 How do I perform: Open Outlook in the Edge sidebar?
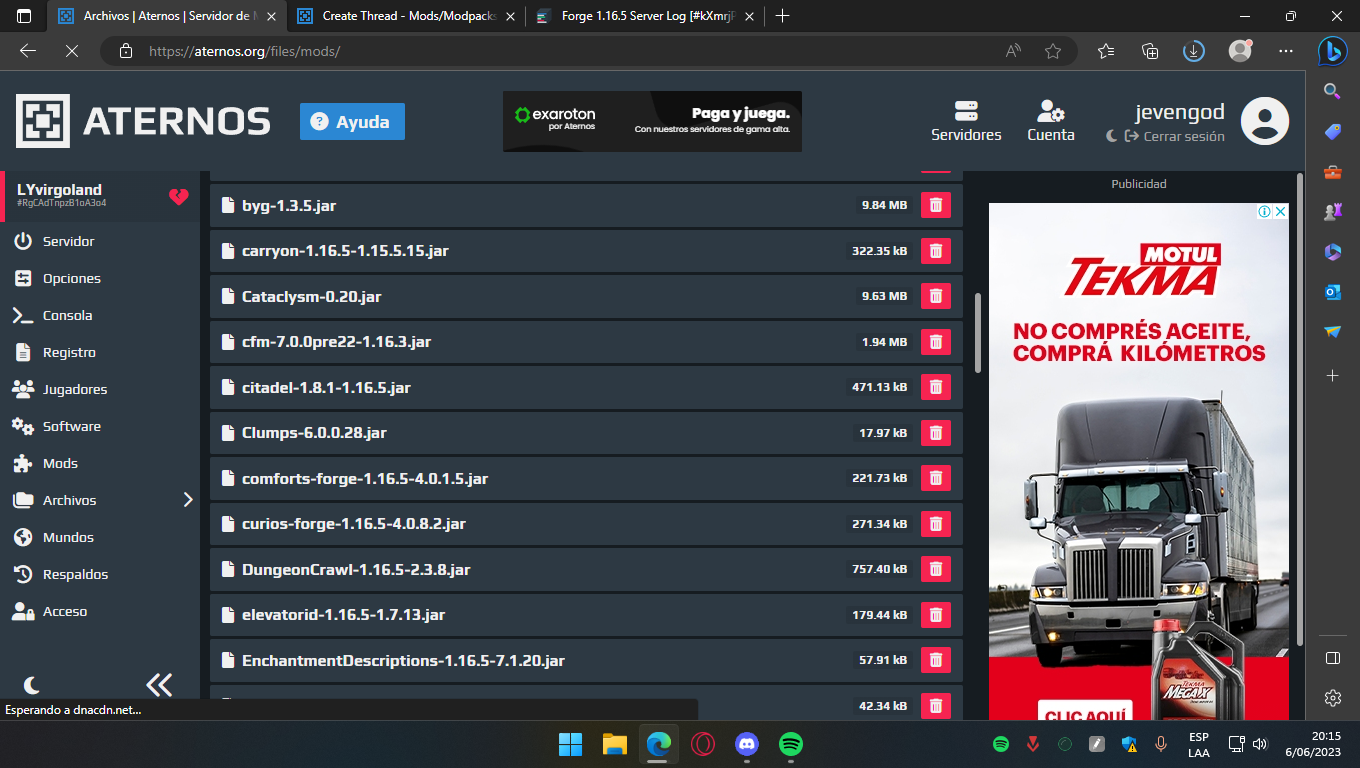coord(1332,292)
